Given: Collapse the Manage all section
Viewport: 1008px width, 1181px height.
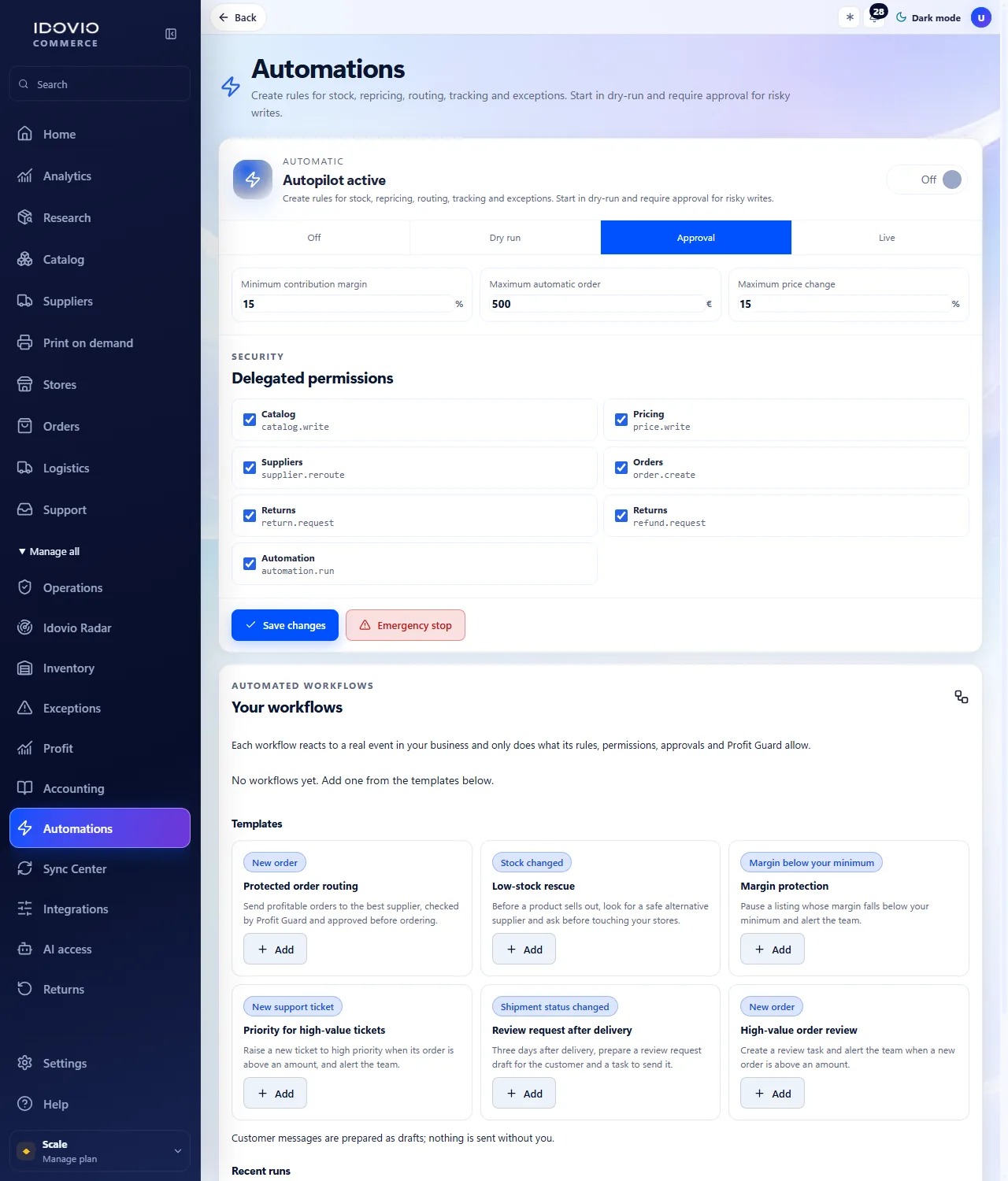Looking at the screenshot, I should pyautogui.click(x=49, y=551).
